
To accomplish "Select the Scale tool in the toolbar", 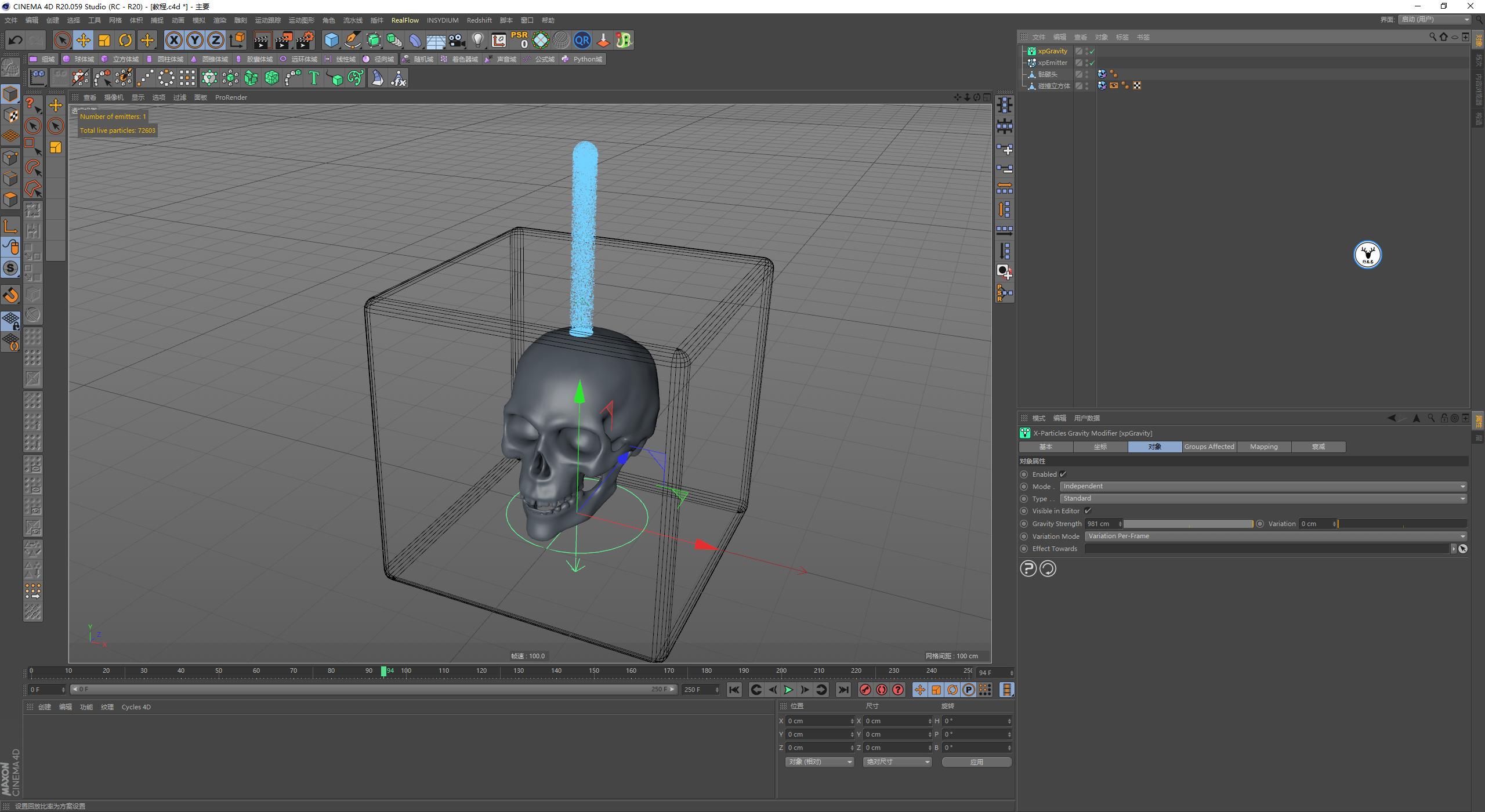I will coord(104,40).
